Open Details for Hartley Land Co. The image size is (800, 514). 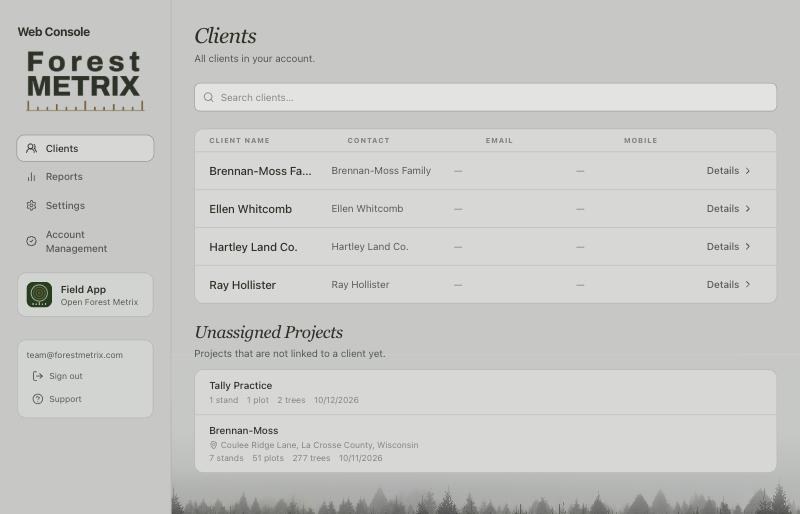728,246
